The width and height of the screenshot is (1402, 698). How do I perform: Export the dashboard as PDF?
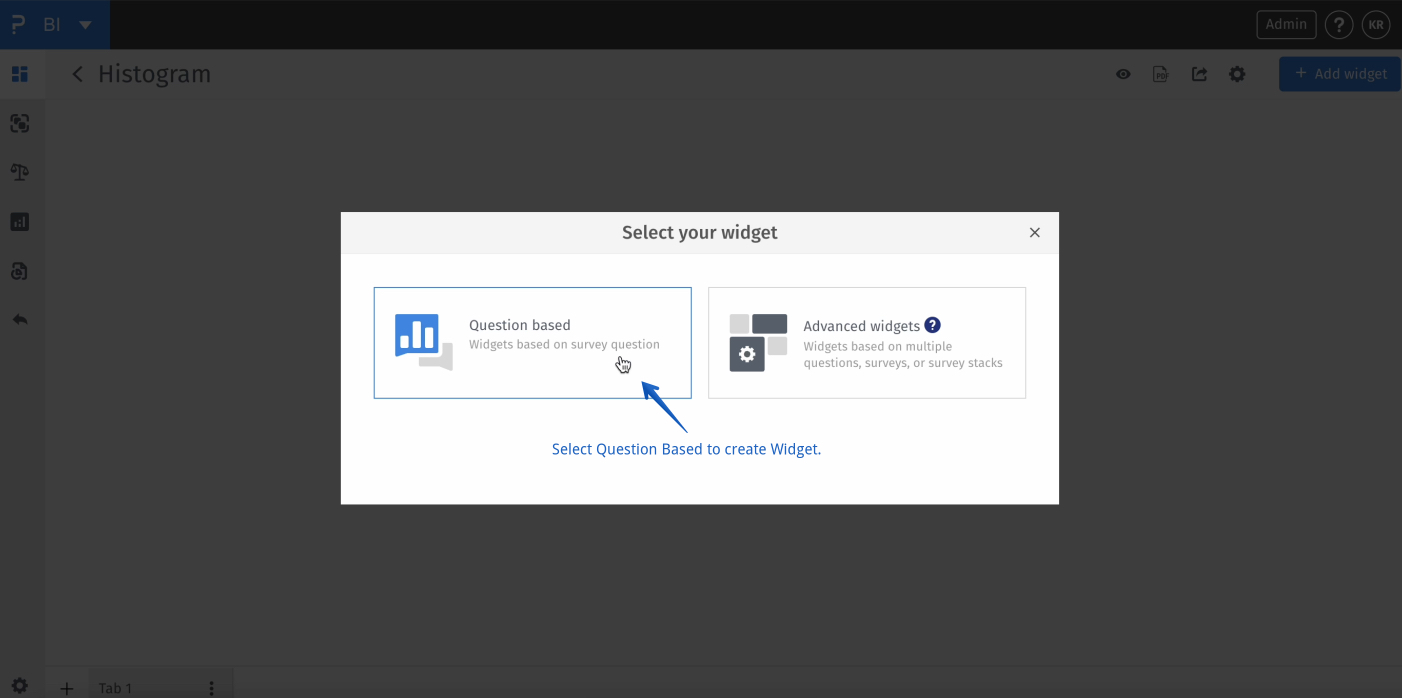tap(1160, 73)
